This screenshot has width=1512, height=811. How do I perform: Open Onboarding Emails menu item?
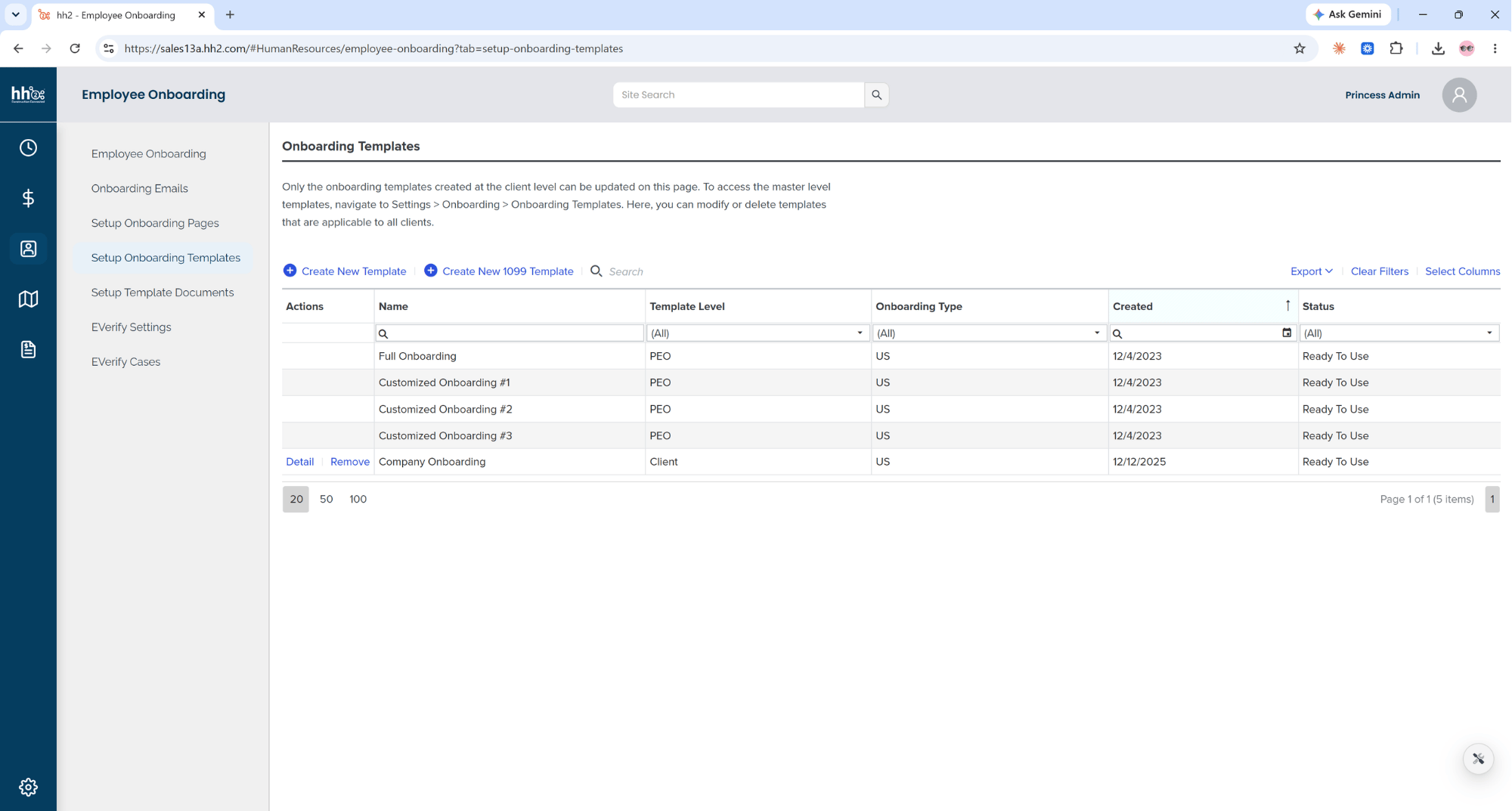tap(140, 188)
